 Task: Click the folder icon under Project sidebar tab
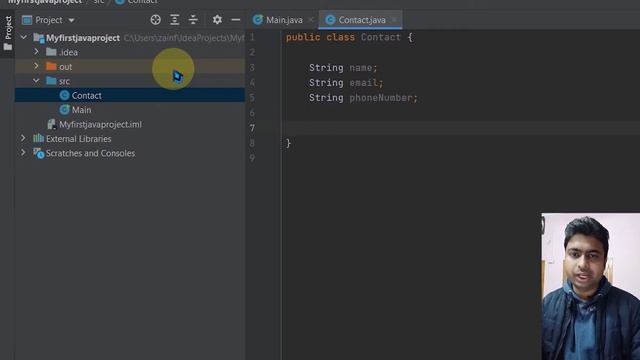(8, 47)
